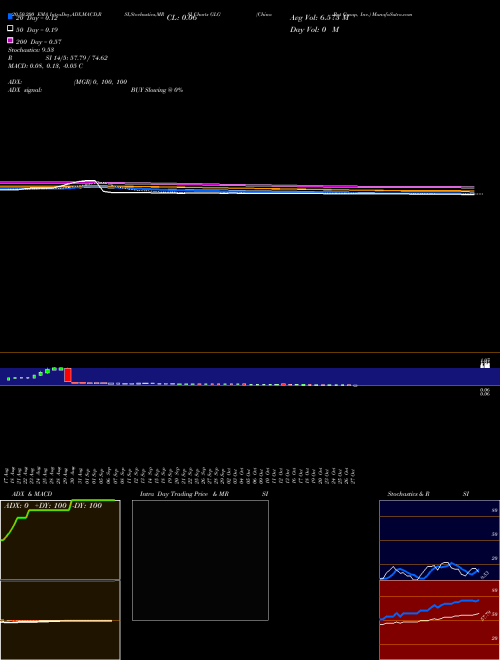Viewport: 500px width, 660px height.
Task: Click the 'Day Vol: 0 M' text
Action: click(x=314, y=29)
